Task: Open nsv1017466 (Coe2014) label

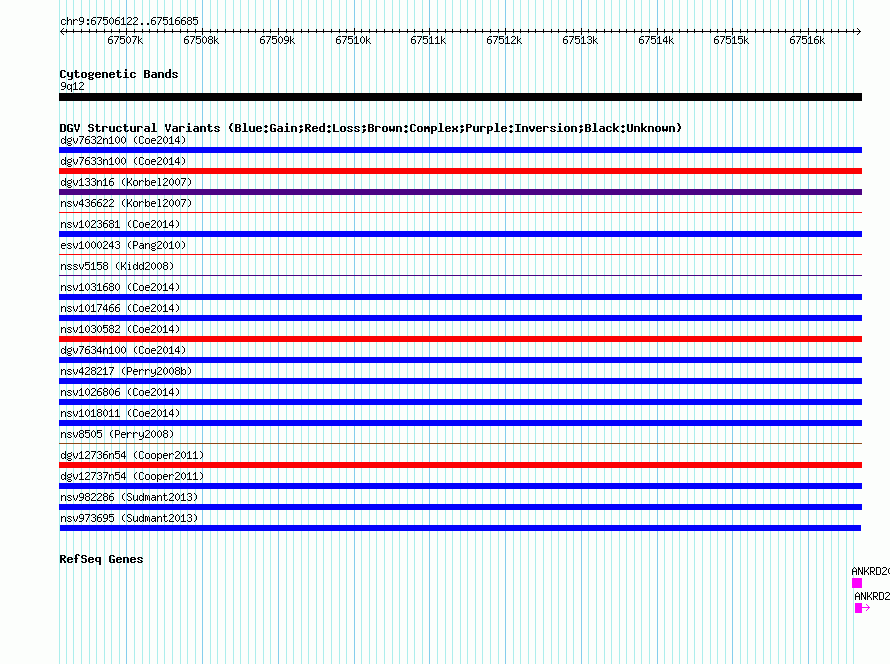Action: coord(120,308)
